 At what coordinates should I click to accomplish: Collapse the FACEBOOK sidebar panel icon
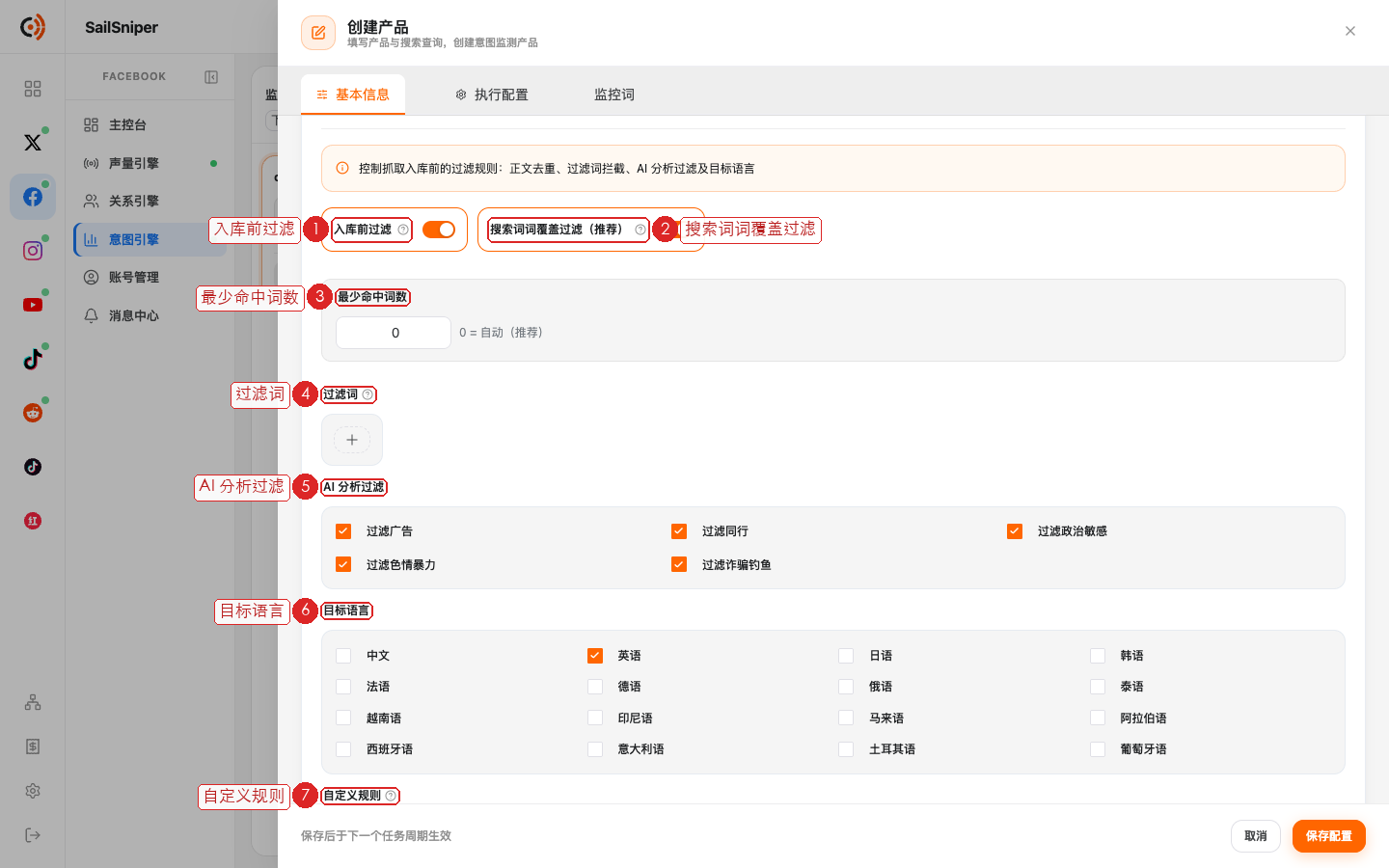pyautogui.click(x=211, y=77)
